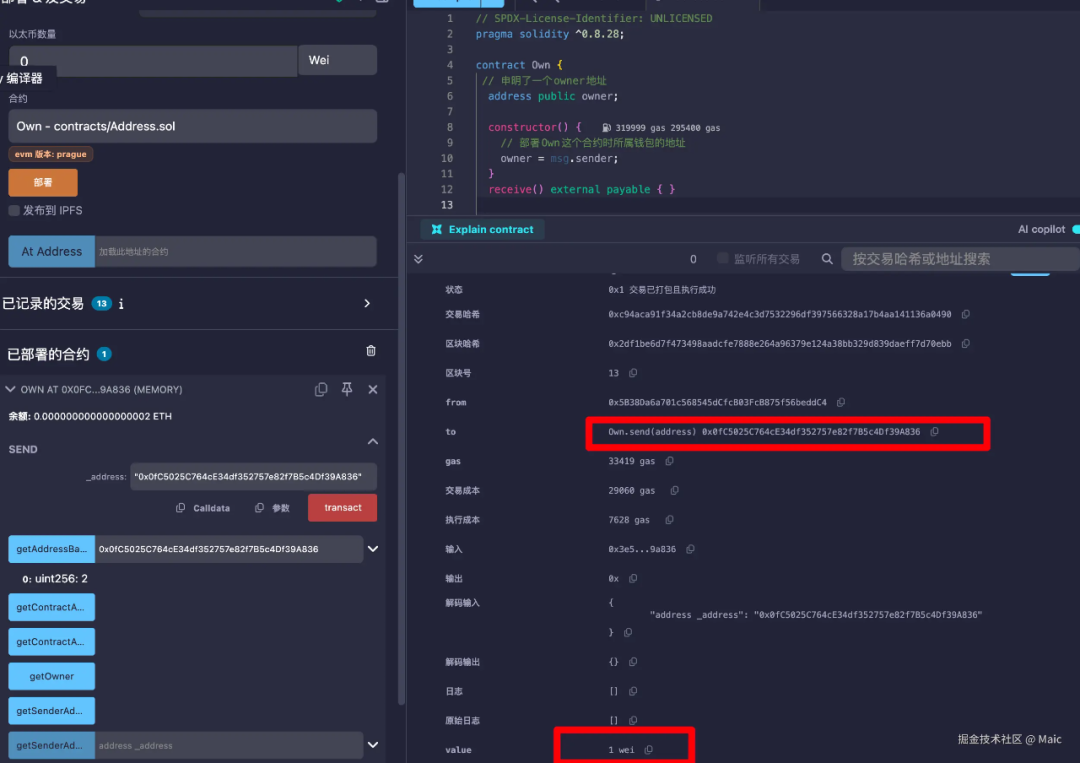Viewport: 1080px width, 763px height.
Task: Focus the ether amount input field
Action: 153,61
